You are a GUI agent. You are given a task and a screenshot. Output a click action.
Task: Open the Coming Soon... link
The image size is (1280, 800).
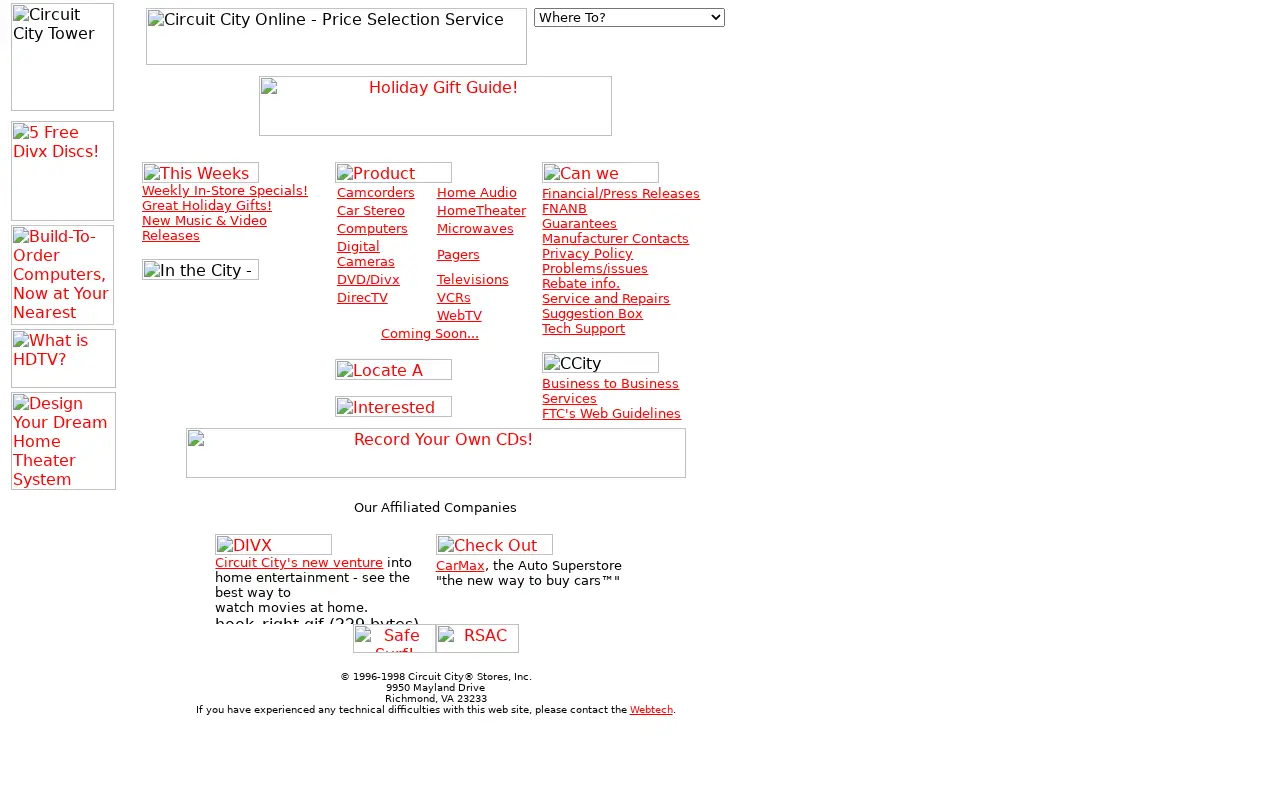pos(430,334)
